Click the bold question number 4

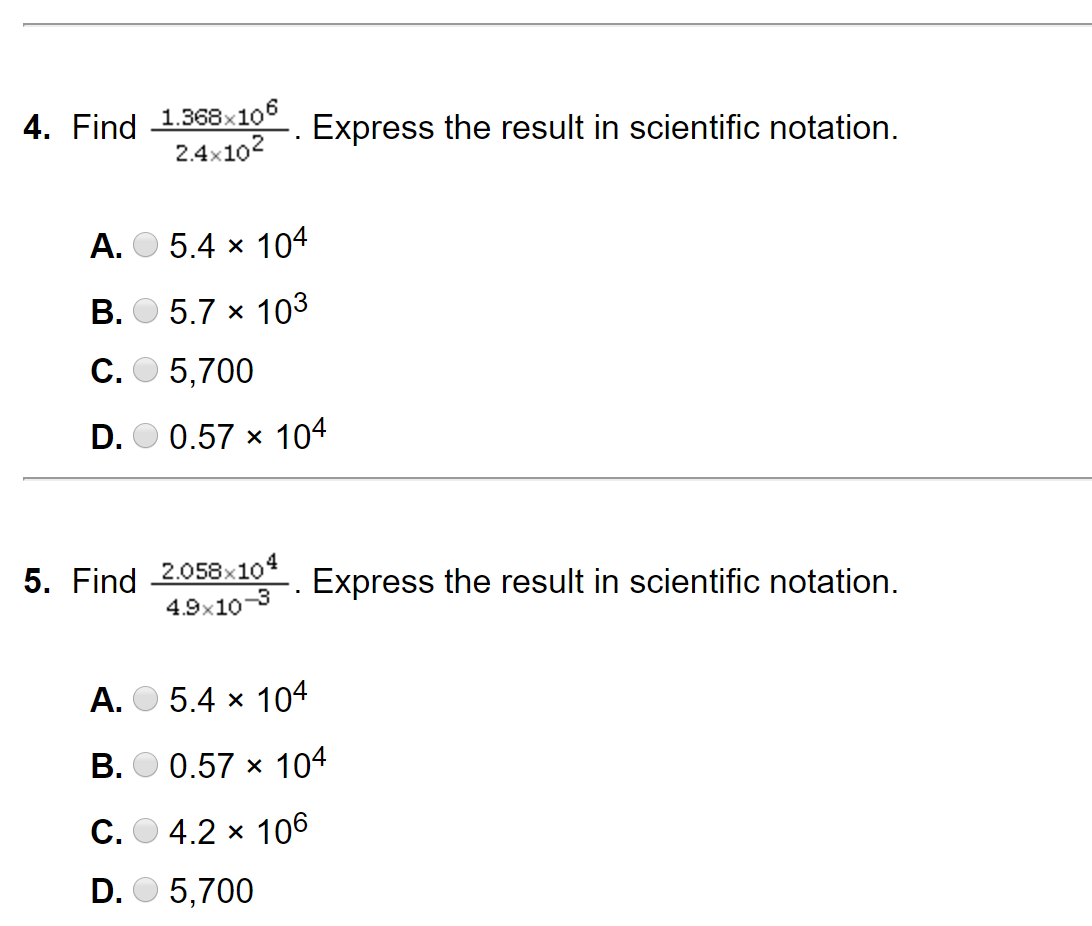click(x=38, y=128)
